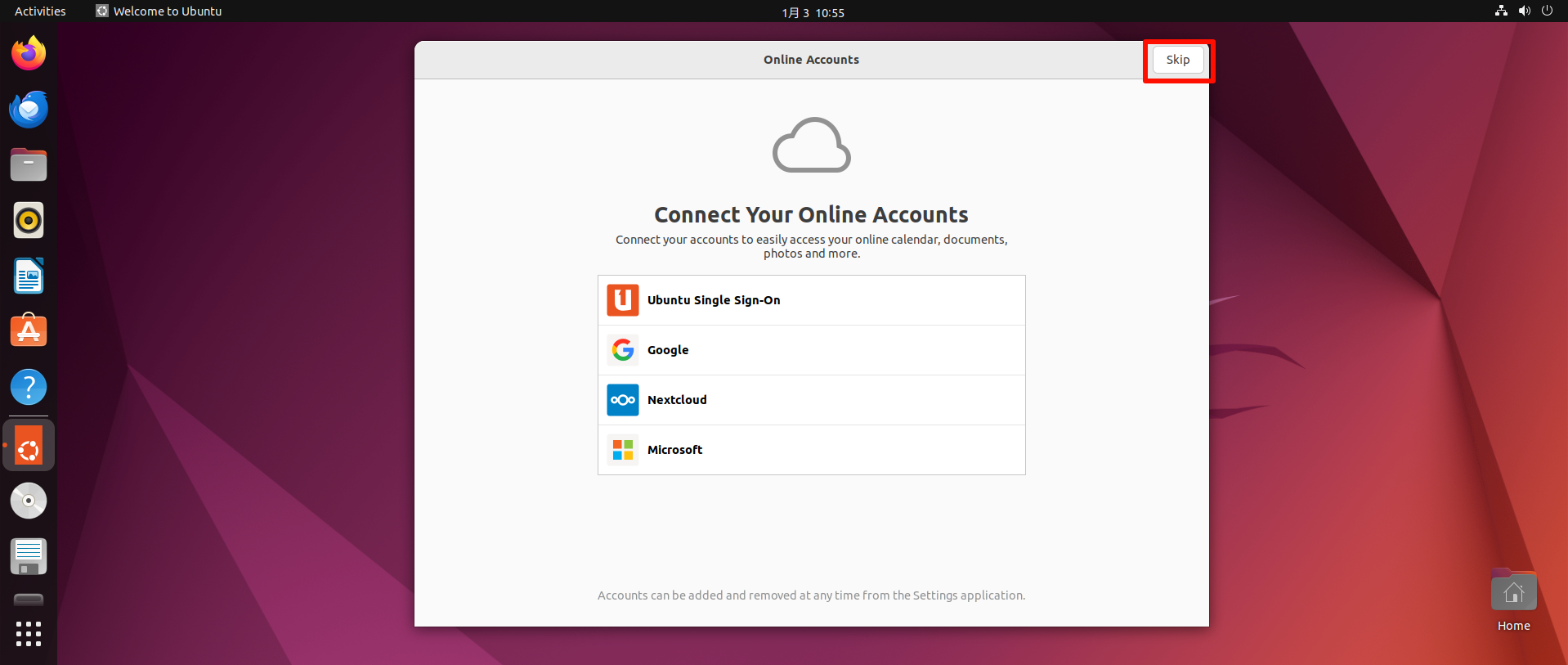The height and width of the screenshot is (665, 1568).
Task: Open Ubuntu Software store
Action: click(29, 331)
